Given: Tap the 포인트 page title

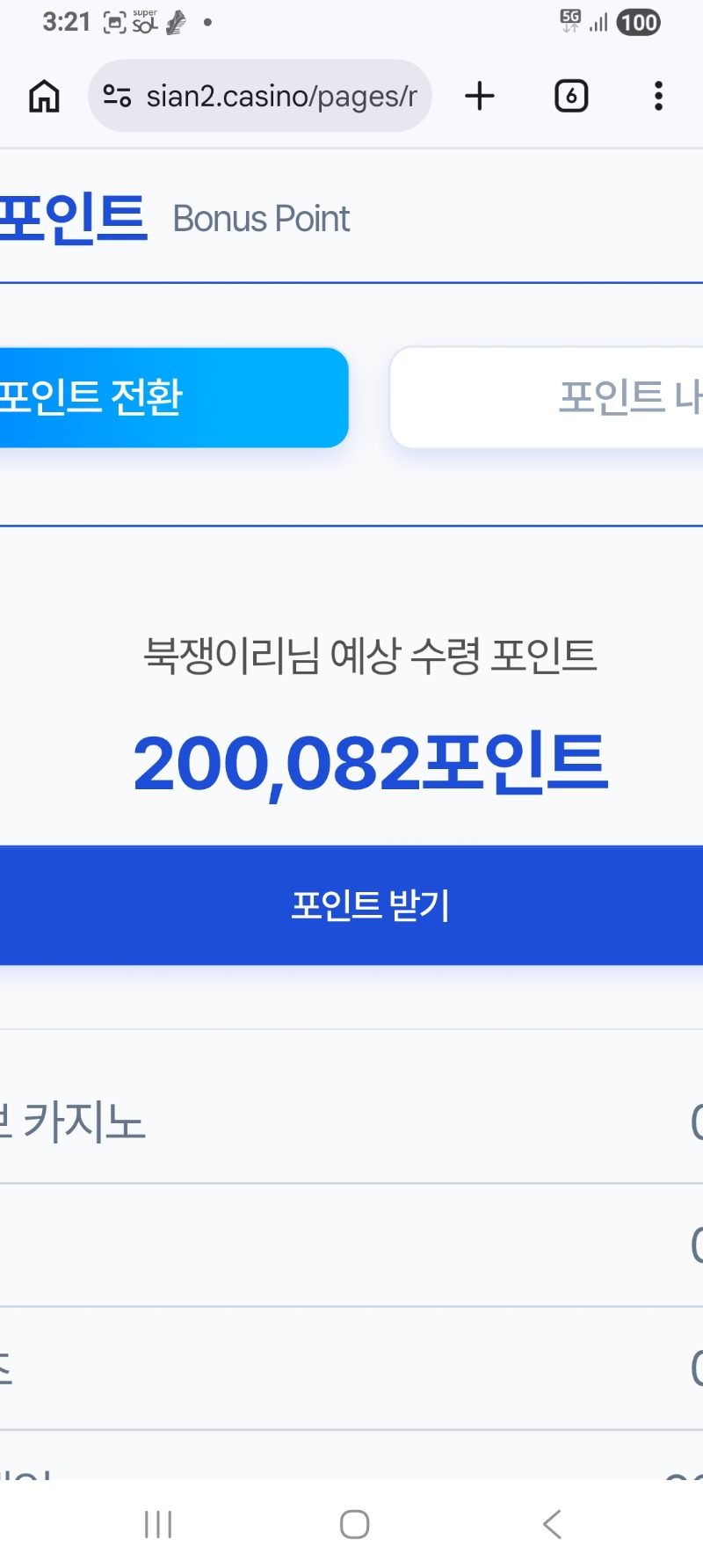Looking at the screenshot, I should [x=74, y=218].
